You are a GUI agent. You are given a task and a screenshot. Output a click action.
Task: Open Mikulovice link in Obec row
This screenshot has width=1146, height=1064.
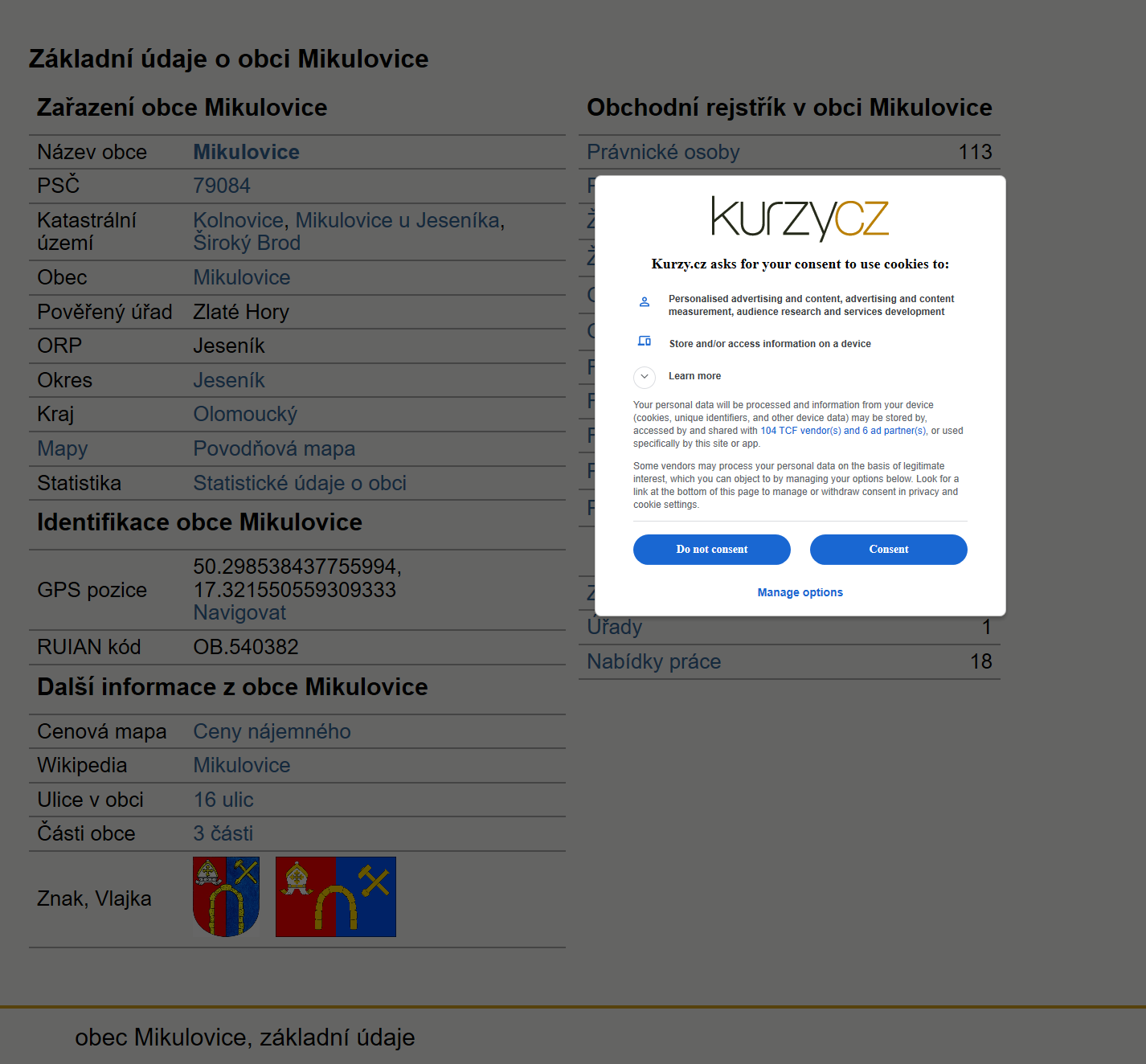pyautogui.click(x=242, y=277)
